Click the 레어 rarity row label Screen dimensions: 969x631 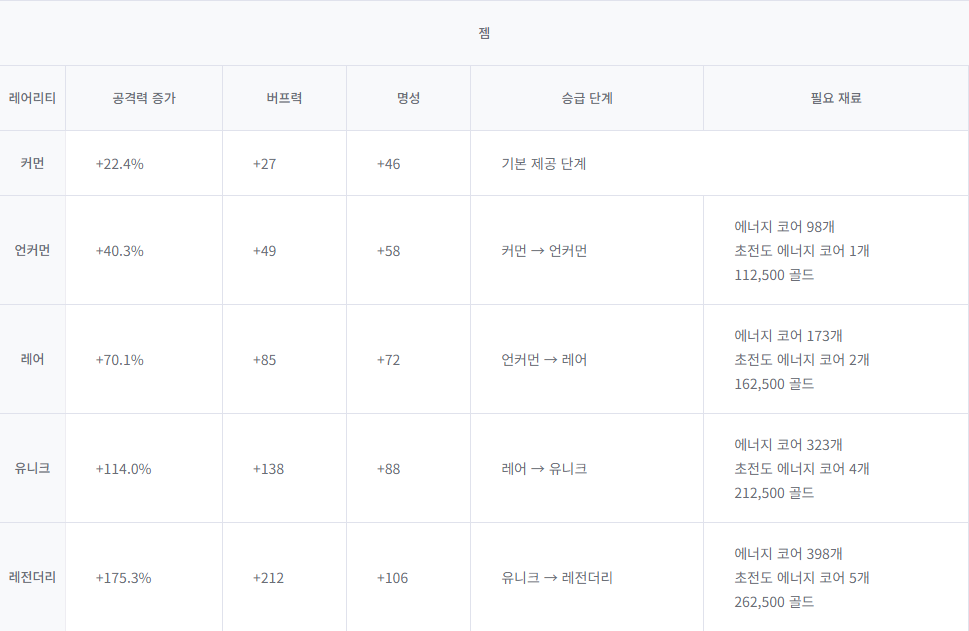click(32, 359)
